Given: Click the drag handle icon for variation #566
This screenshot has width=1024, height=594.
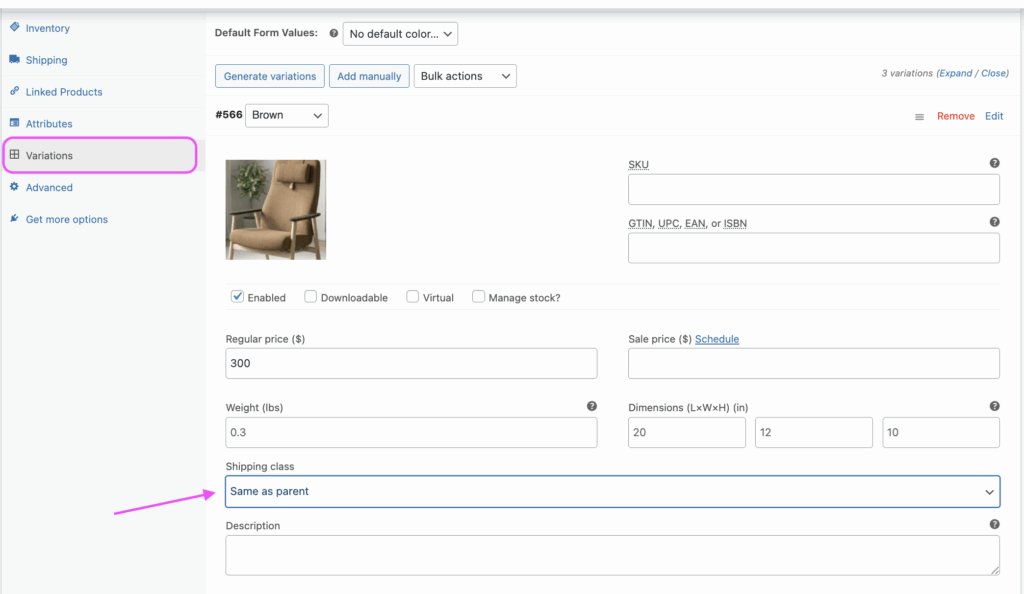Looking at the screenshot, I should (919, 117).
